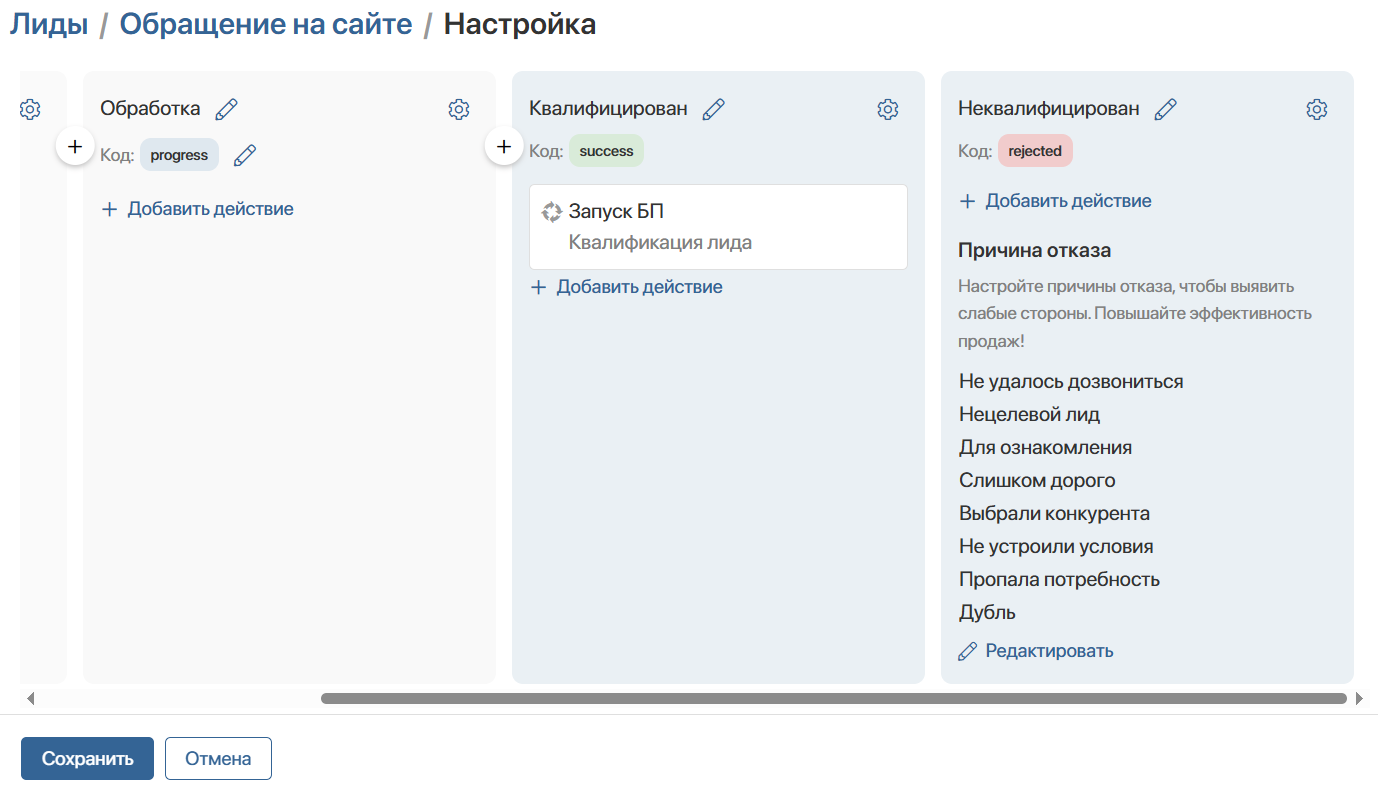Select the reason Слишком дорого
This screenshot has height=790, width=1378.
click(x=1037, y=480)
